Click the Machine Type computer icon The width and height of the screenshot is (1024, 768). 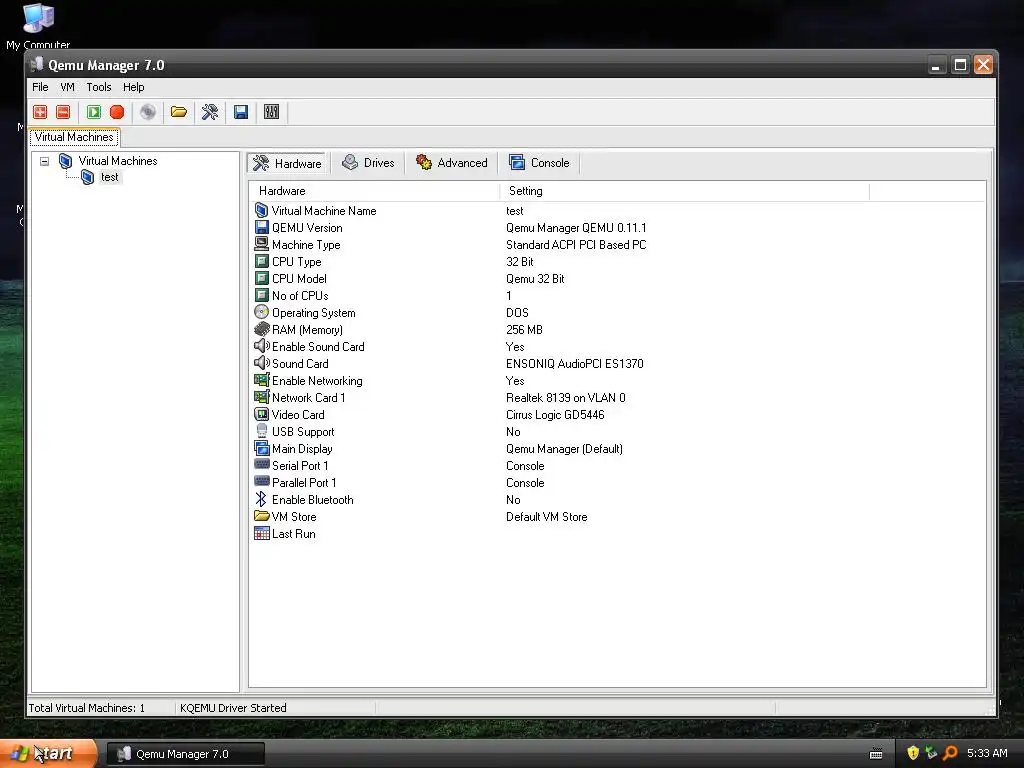[x=261, y=244]
